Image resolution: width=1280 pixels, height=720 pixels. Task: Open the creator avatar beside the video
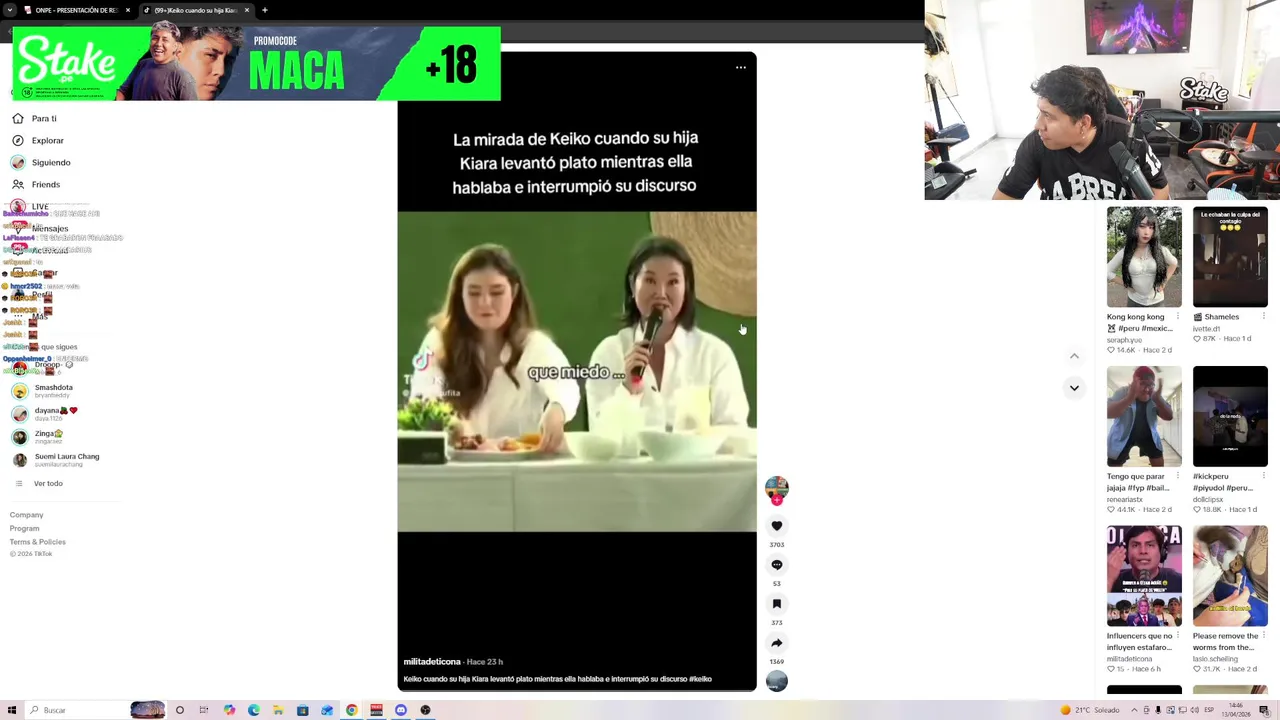click(x=777, y=488)
